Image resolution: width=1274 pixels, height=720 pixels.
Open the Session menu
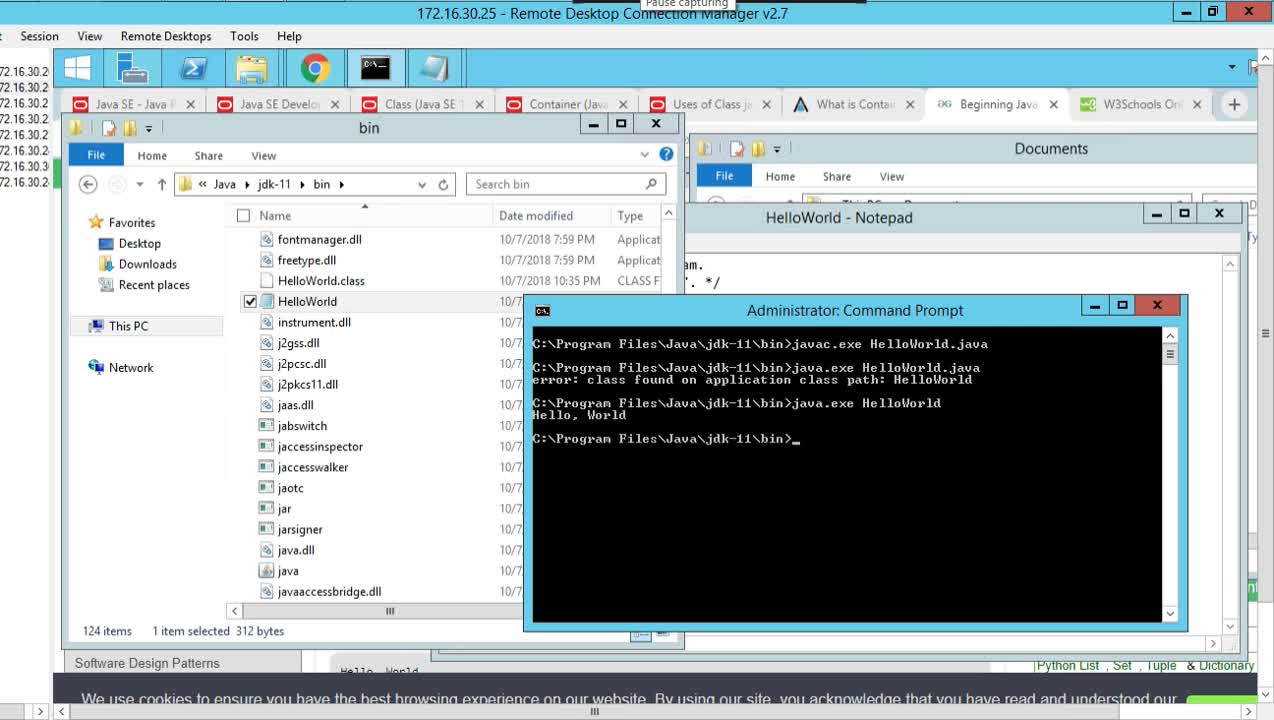click(x=40, y=36)
